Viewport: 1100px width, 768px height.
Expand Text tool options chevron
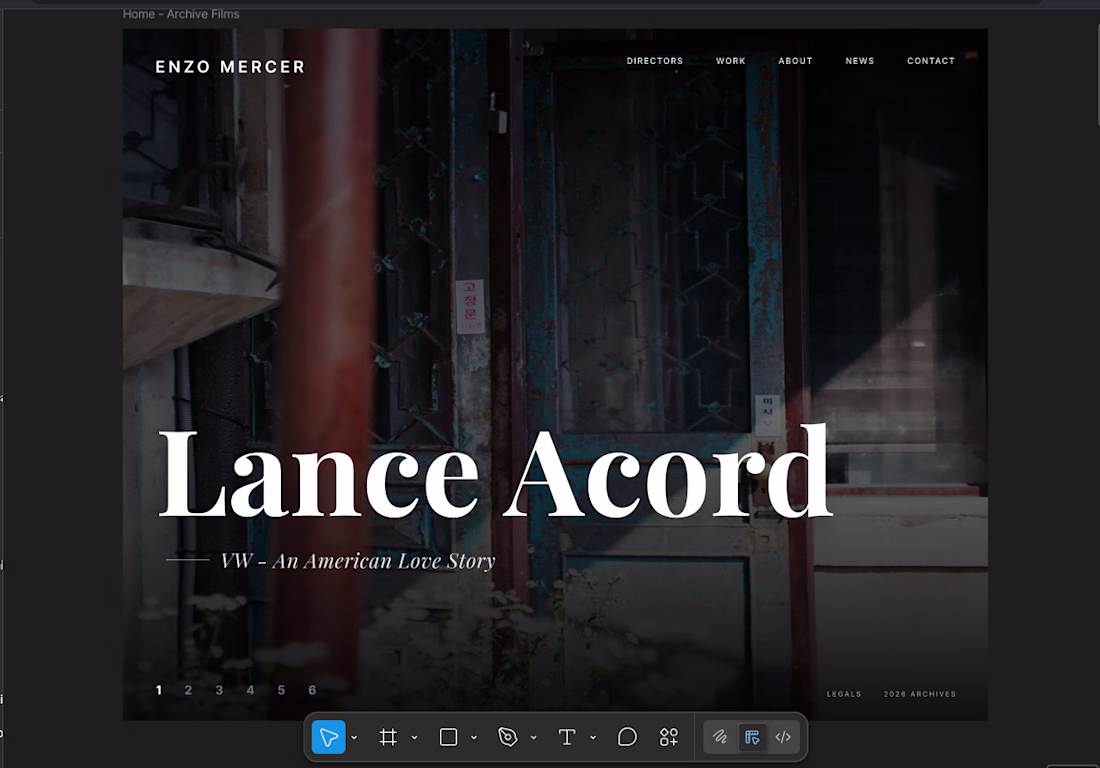593,738
